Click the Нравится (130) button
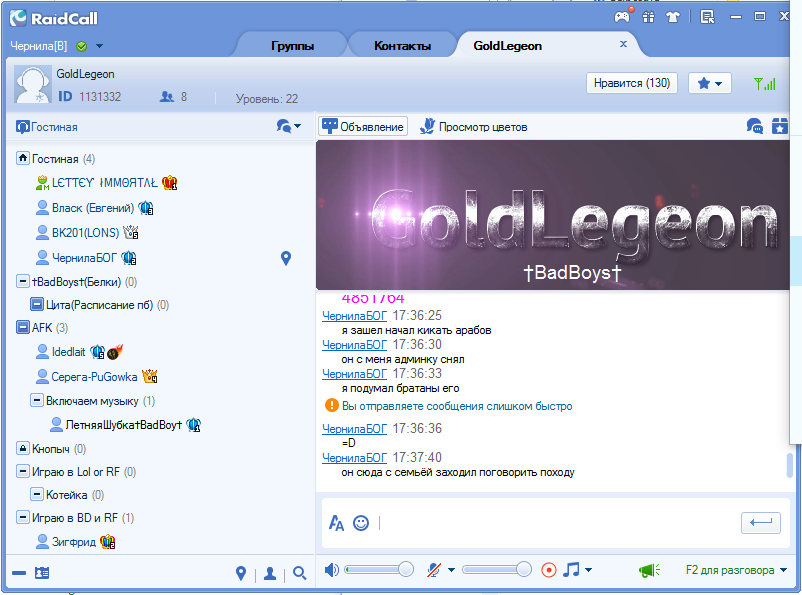The height and width of the screenshot is (595, 802). tap(632, 83)
